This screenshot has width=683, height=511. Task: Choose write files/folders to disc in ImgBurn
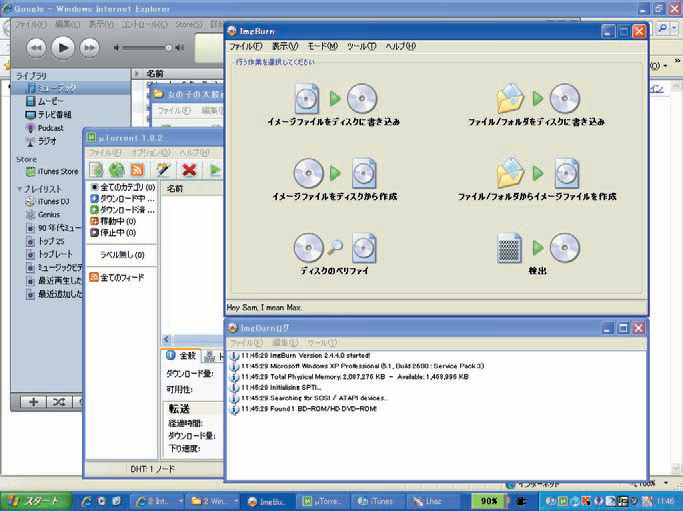(536, 105)
